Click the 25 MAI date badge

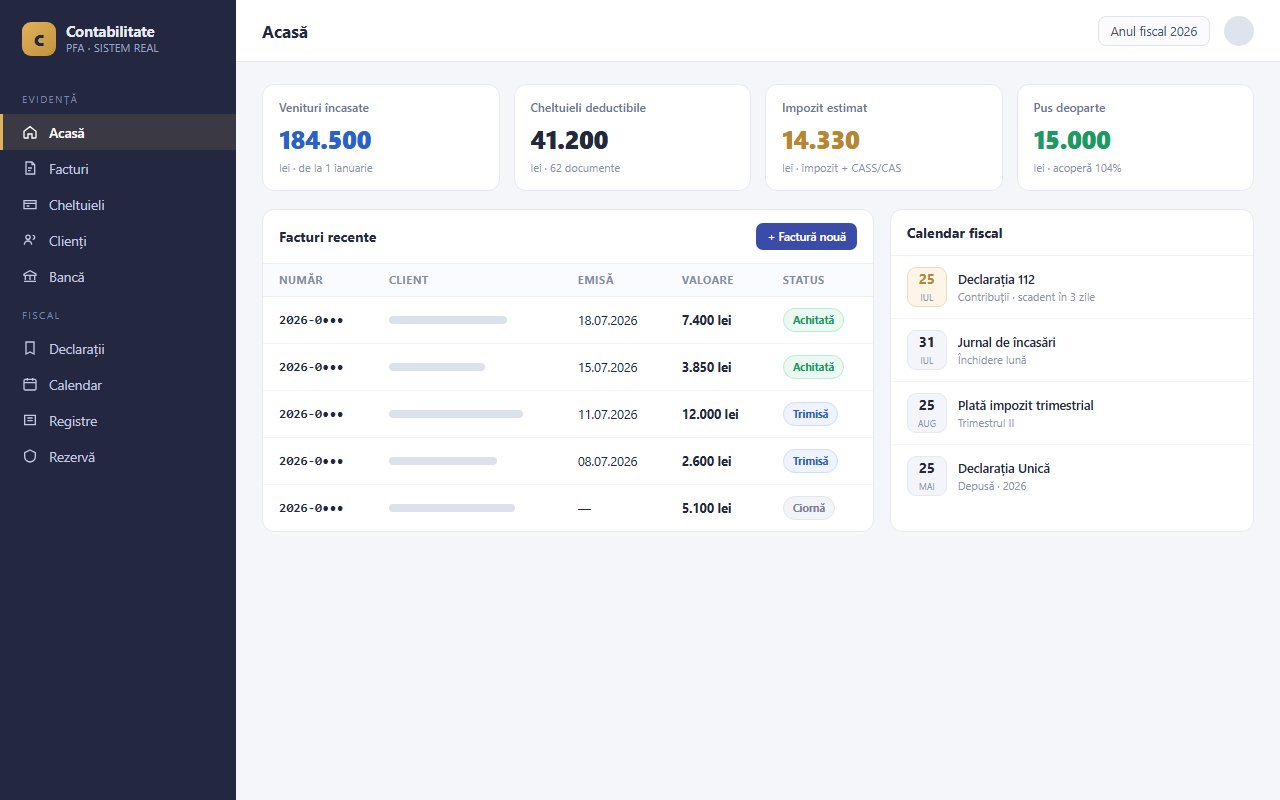click(x=927, y=476)
